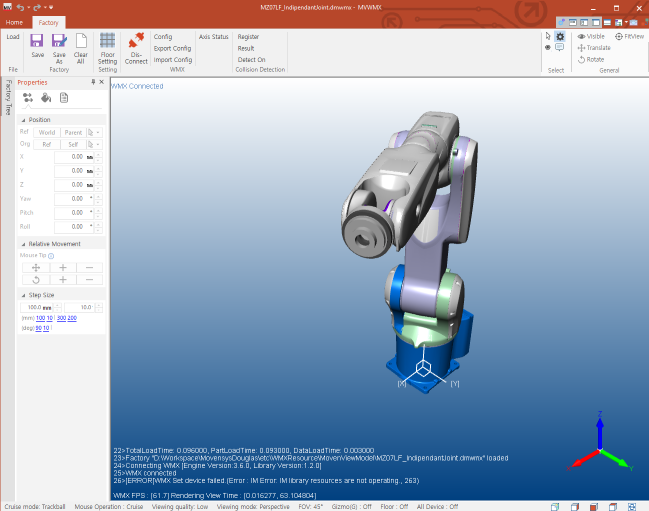Switch to the Factory ribbon tab
The image size is (649, 511).
coord(48,22)
